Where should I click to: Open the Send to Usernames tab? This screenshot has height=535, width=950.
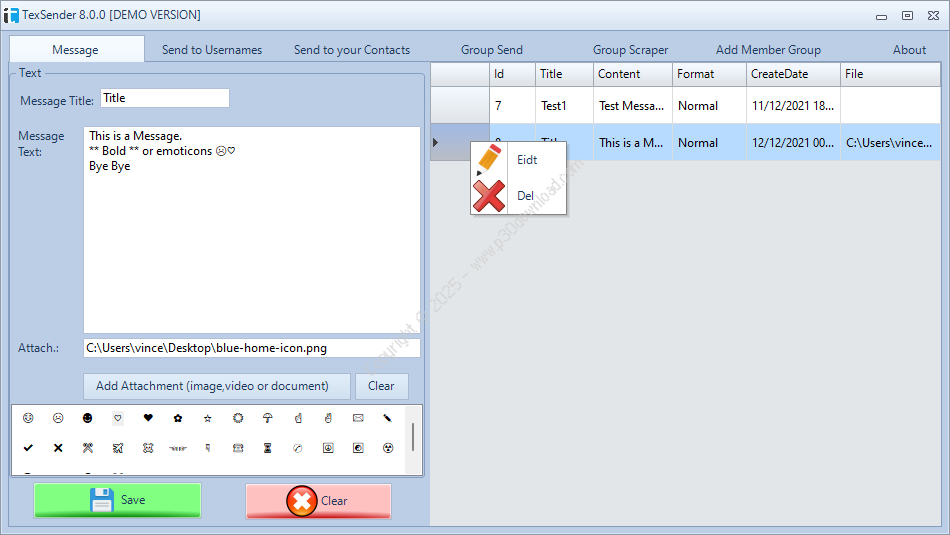coord(212,50)
